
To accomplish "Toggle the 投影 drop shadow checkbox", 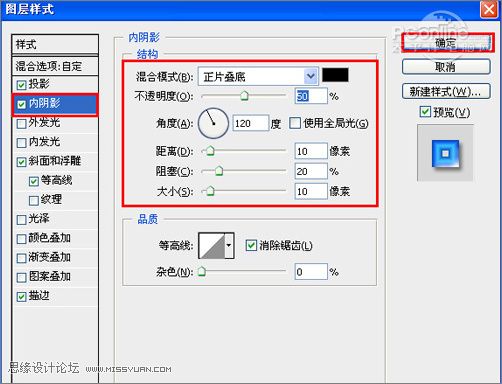I will point(21,85).
